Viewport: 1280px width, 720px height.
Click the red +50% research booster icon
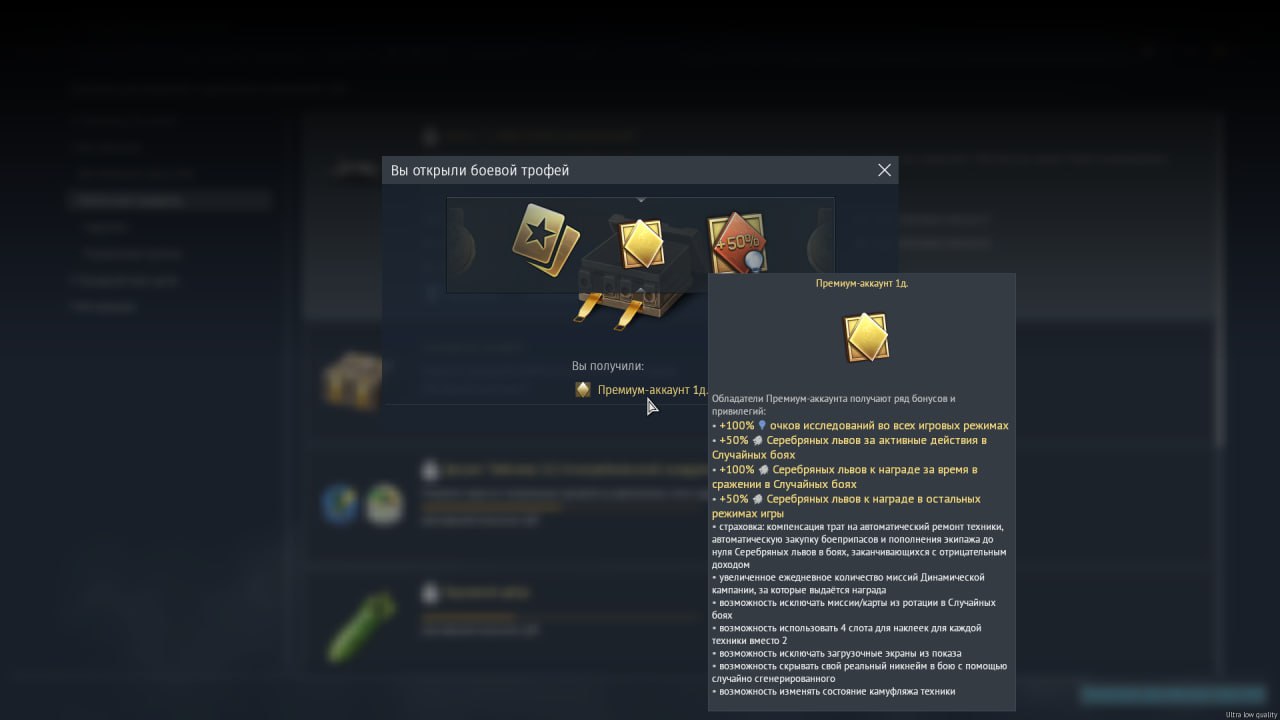pyautogui.click(x=736, y=243)
